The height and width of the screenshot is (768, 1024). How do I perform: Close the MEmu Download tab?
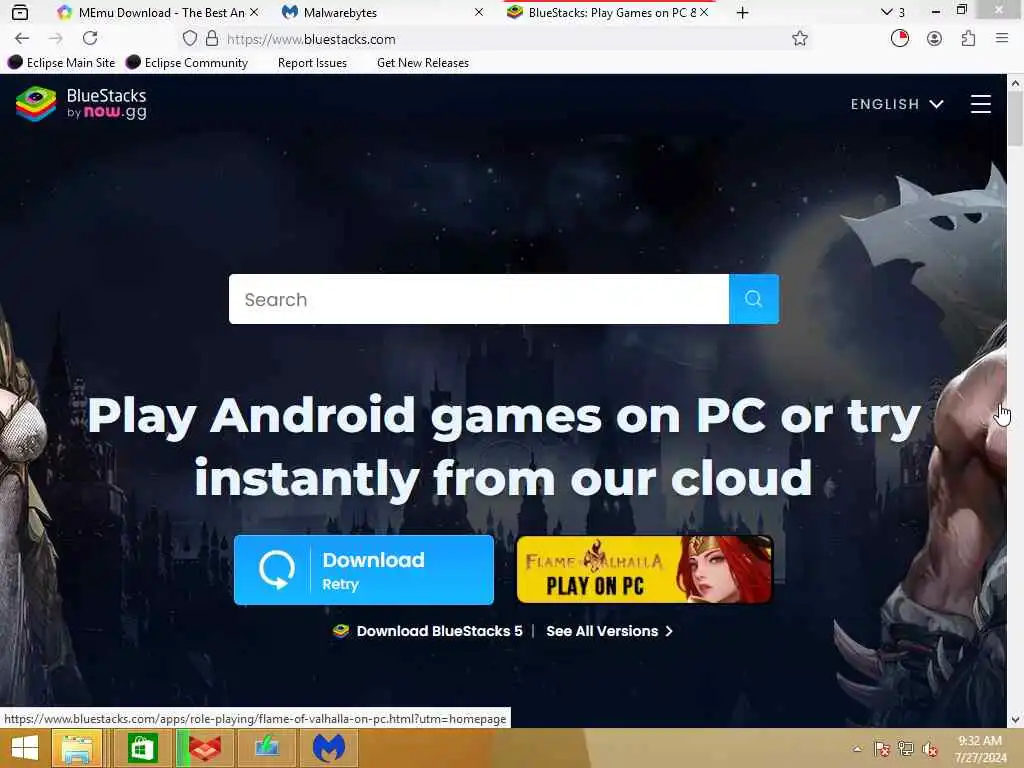coord(254,12)
